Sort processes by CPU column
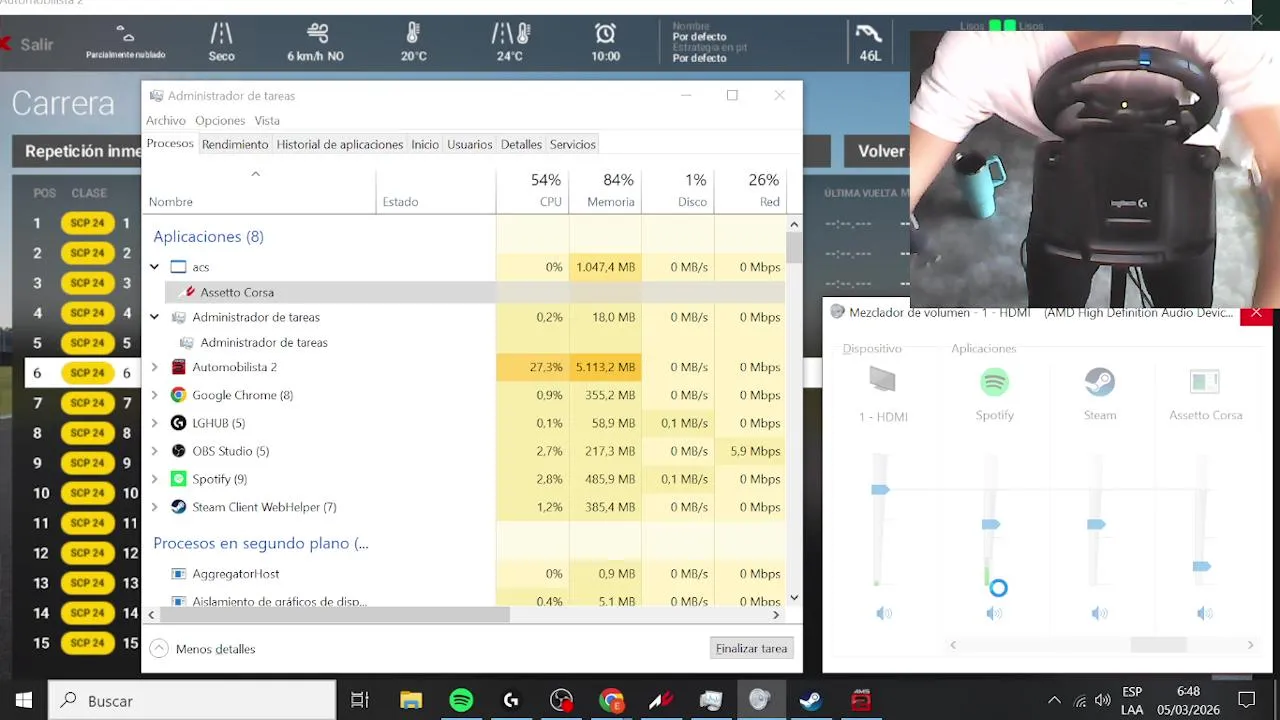Image resolution: width=1280 pixels, height=720 pixels. click(x=533, y=190)
